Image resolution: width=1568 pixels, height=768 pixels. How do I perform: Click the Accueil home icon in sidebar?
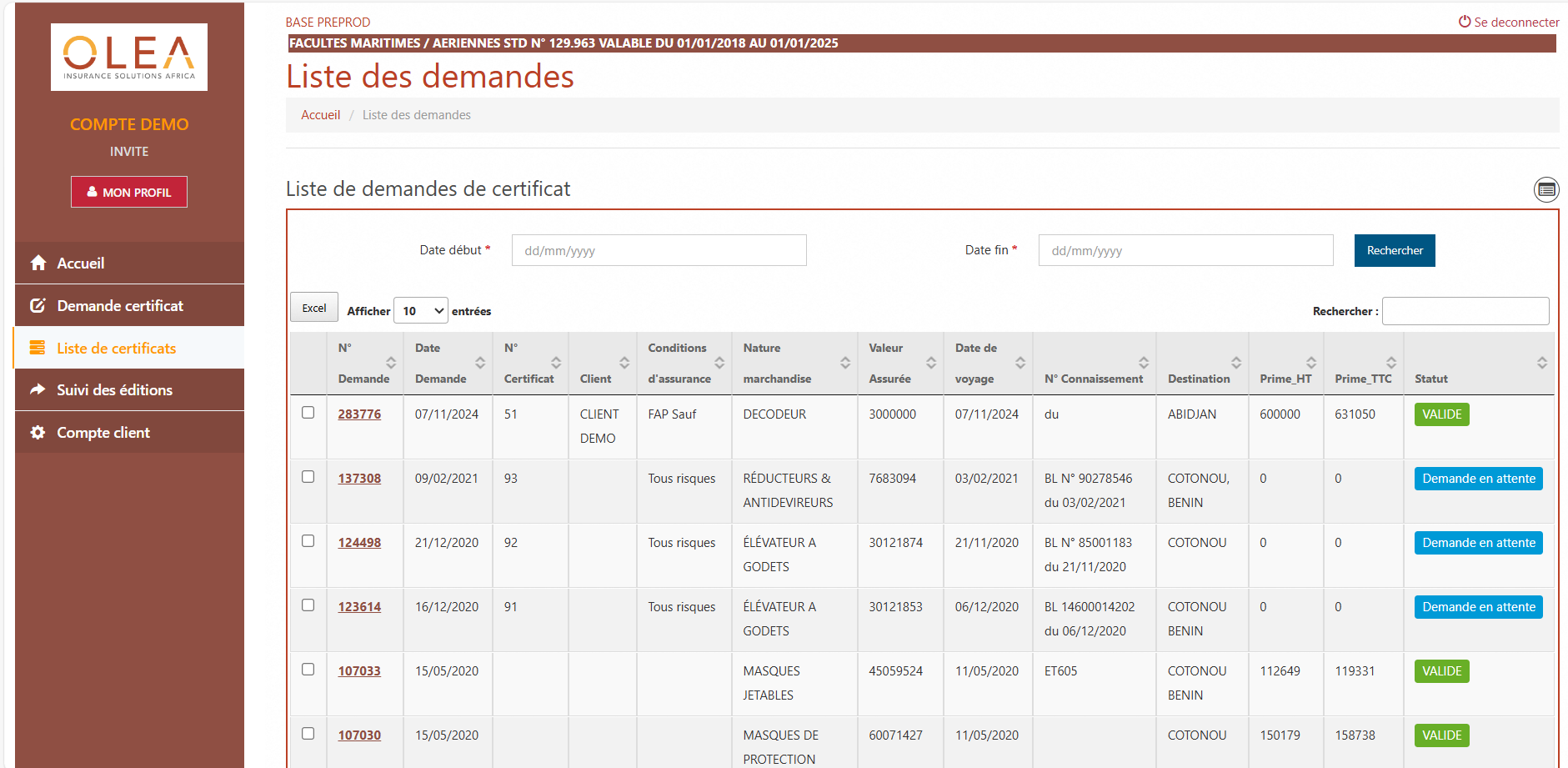(x=38, y=264)
